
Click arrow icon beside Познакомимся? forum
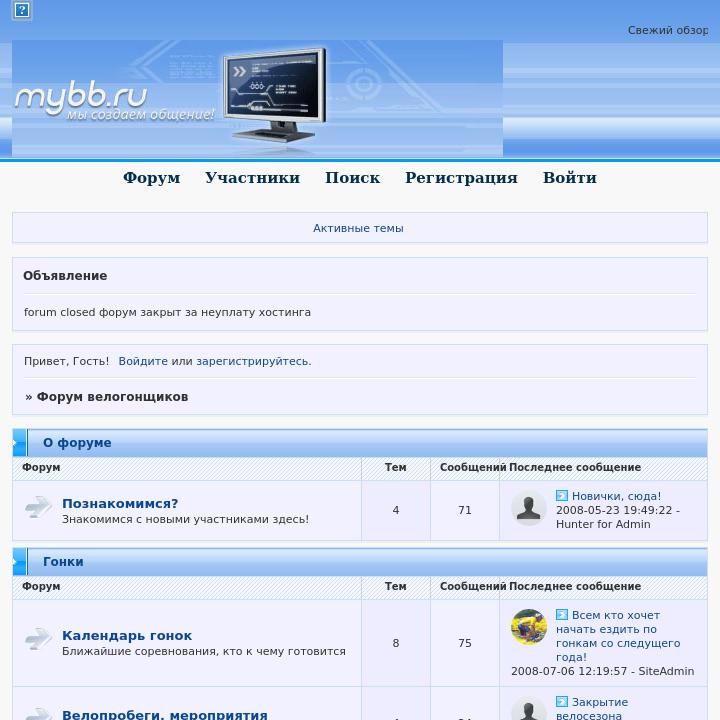click(x=38, y=507)
